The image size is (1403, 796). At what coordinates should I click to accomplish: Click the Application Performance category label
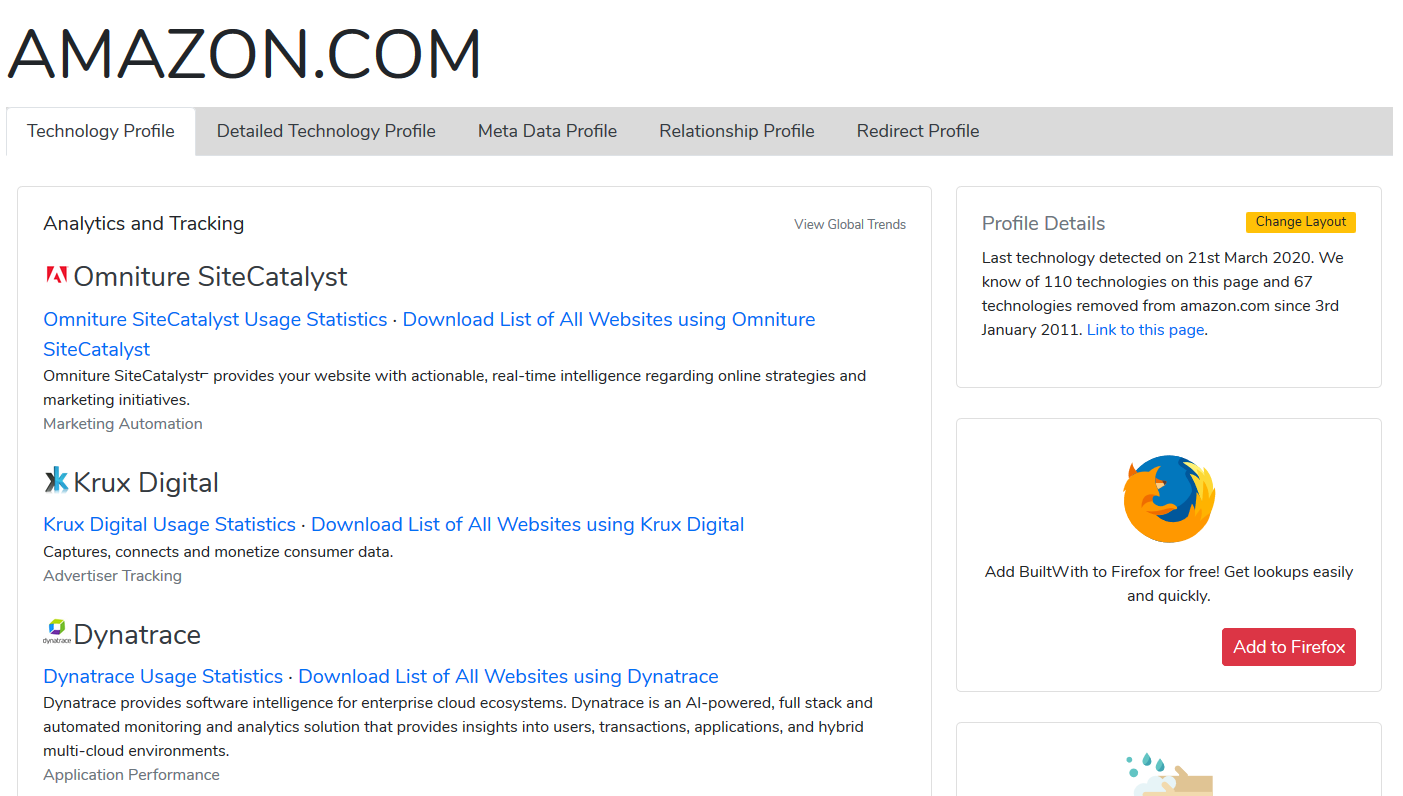pyautogui.click(x=131, y=775)
